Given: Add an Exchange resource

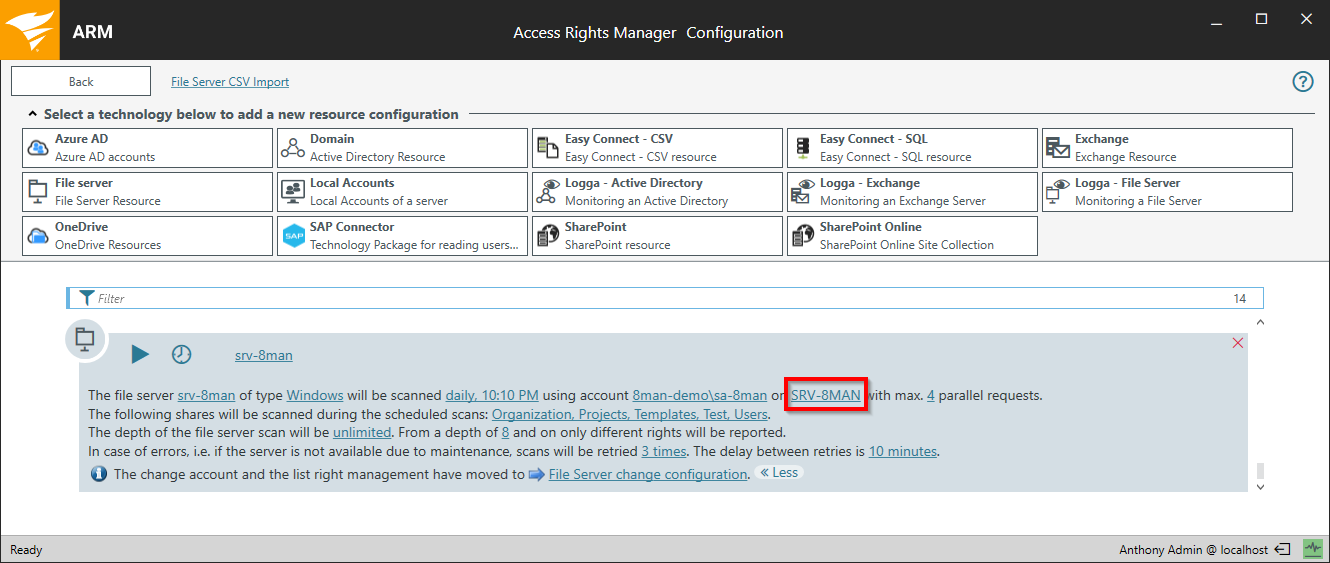Looking at the screenshot, I should click(x=1167, y=148).
